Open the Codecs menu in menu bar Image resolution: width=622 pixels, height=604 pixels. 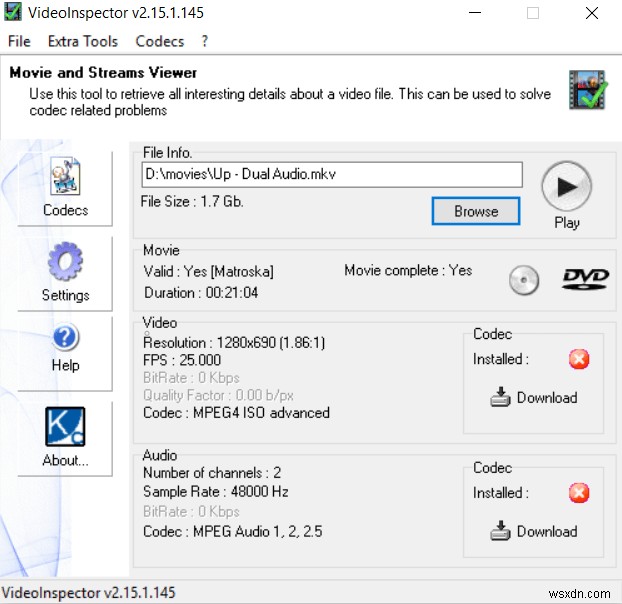160,41
